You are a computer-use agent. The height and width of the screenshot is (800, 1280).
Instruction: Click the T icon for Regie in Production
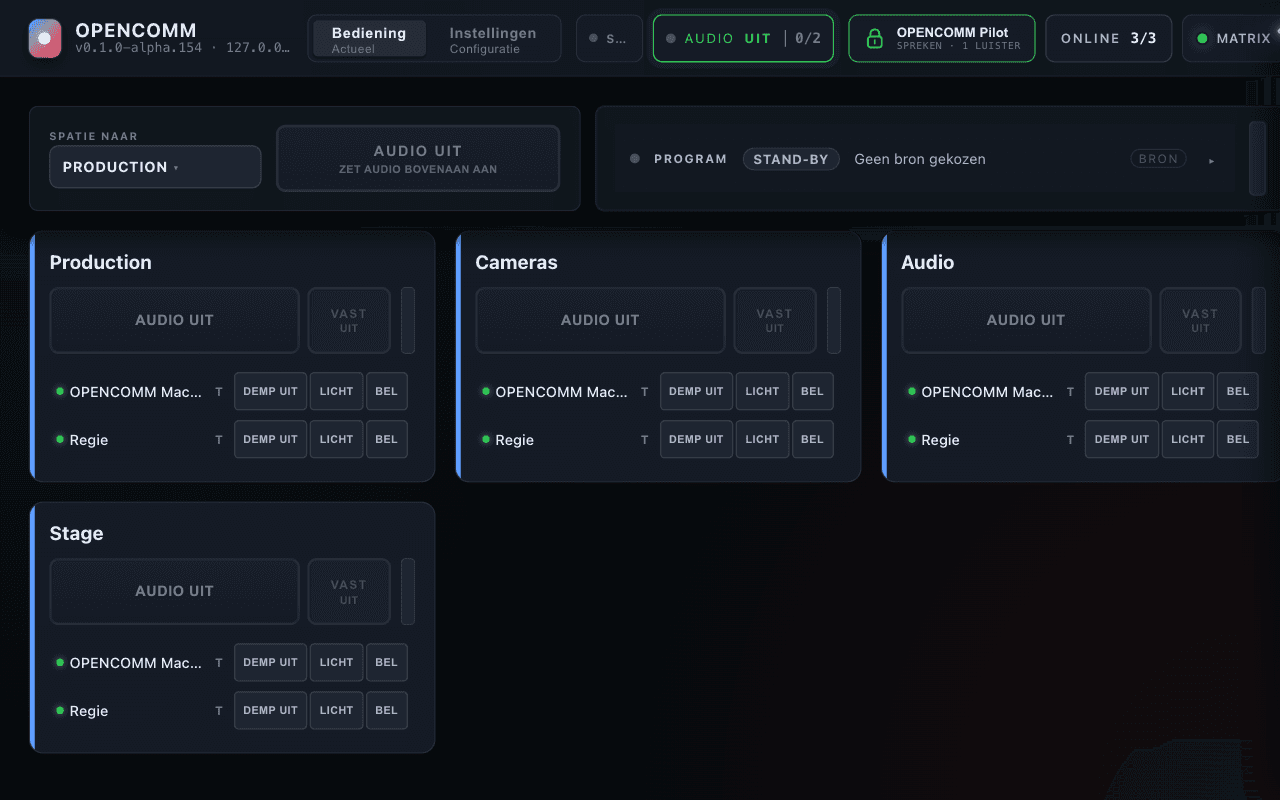coord(219,440)
